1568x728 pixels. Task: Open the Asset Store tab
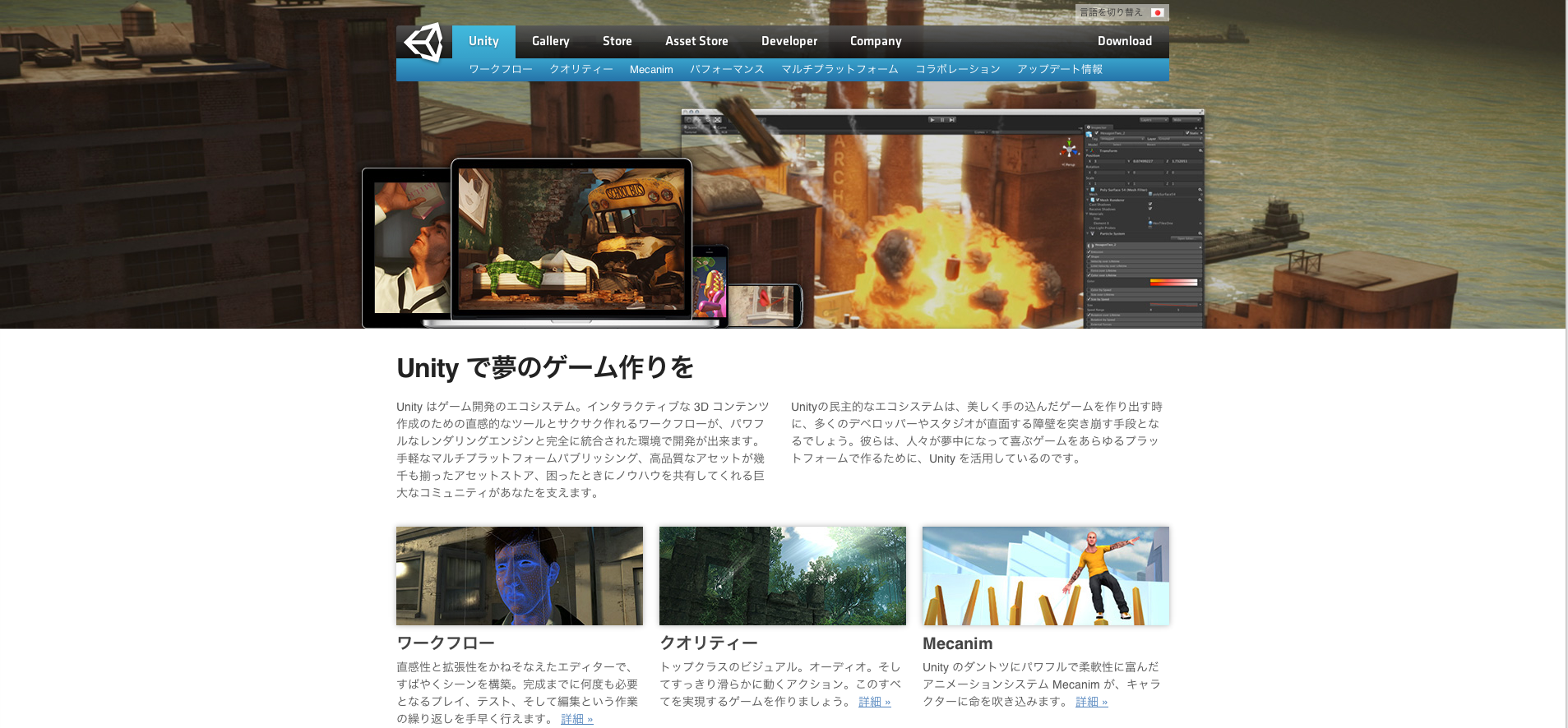696,41
